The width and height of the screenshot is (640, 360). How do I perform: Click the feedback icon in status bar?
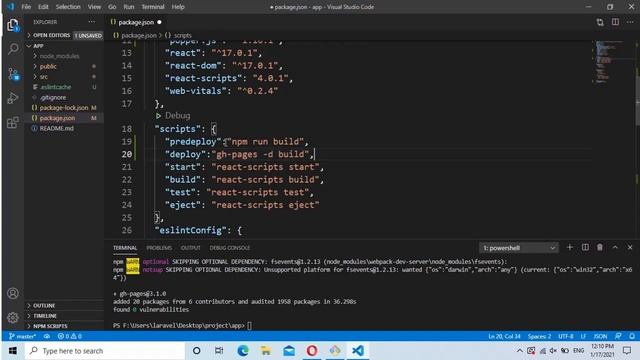(x=618, y=336)
